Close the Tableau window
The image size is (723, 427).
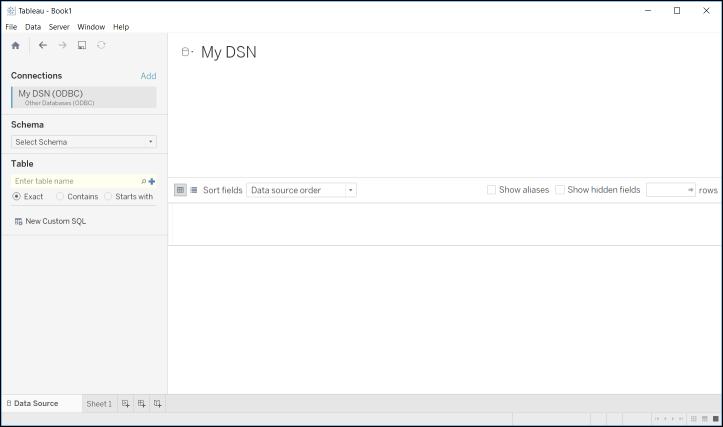(x=706, y=11)
